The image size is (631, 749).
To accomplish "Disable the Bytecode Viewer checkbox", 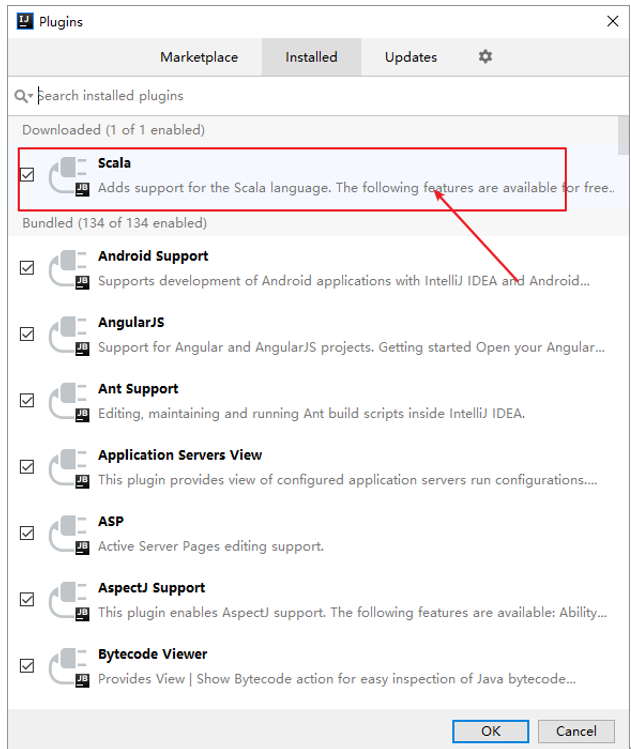I will pyautogui.click(x=27, y=666).
